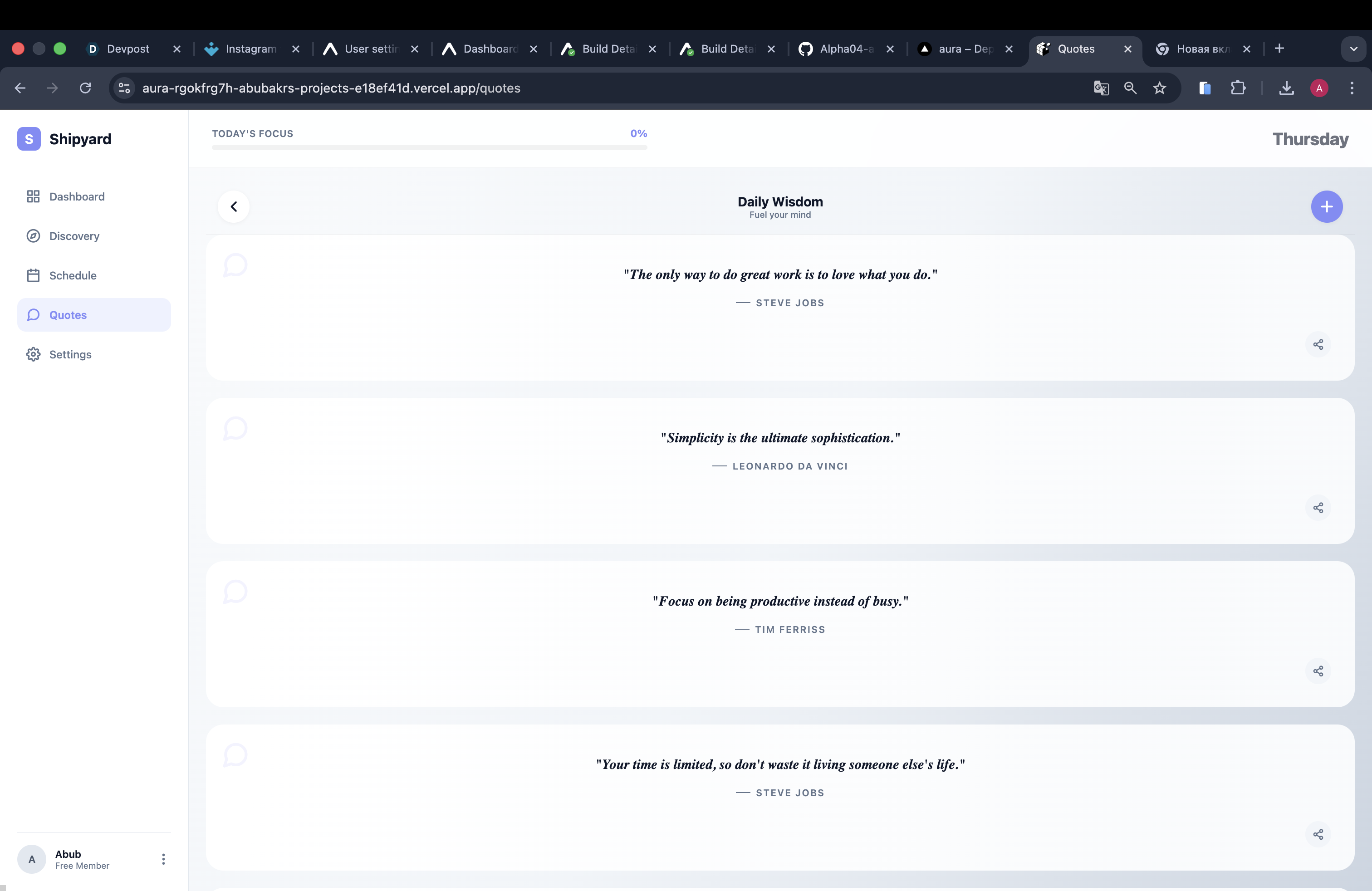Open the Schedule page
1372x891 pixels.
tap(73, 275)
